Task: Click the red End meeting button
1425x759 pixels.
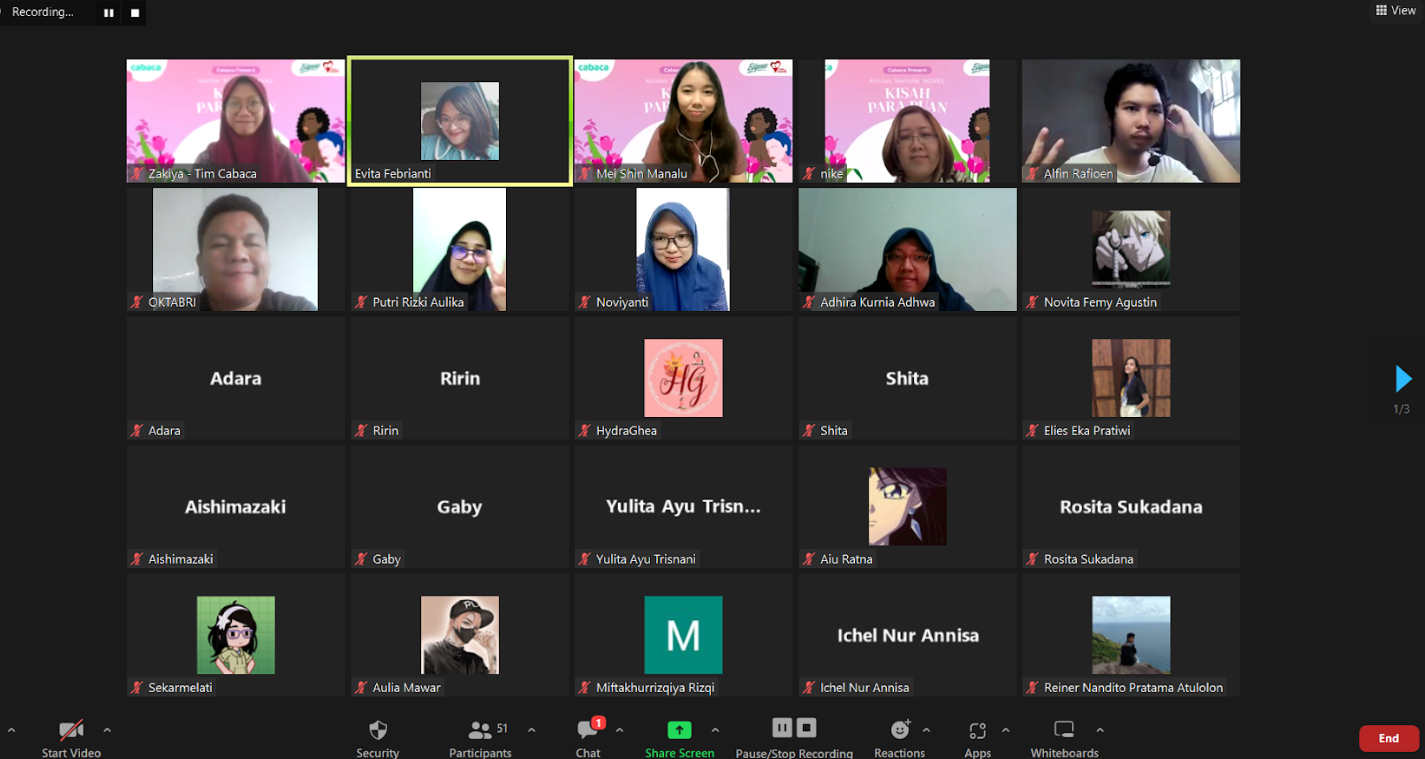Action: tap(1388, 738)
